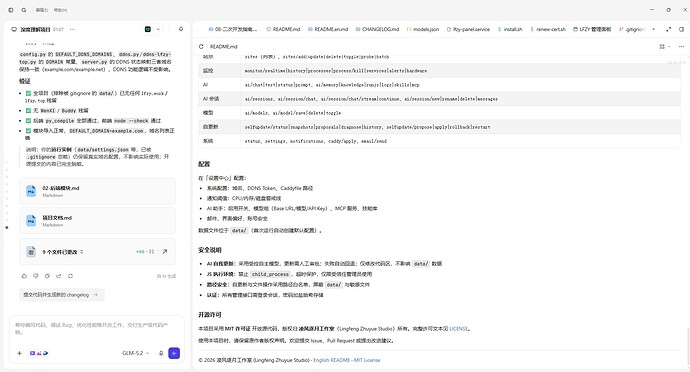The width and height of the screenshot is (690, 372).
Task: Click the chat title in the header
Action: 35,29
